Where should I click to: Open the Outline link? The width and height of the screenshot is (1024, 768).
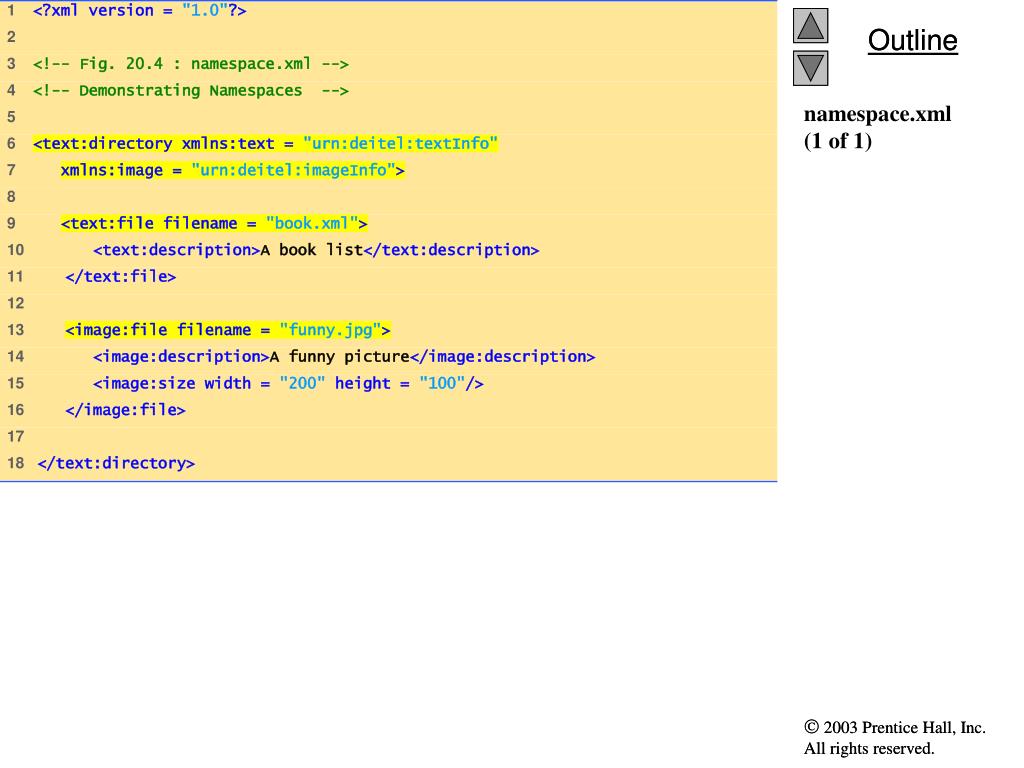[912, 40]
